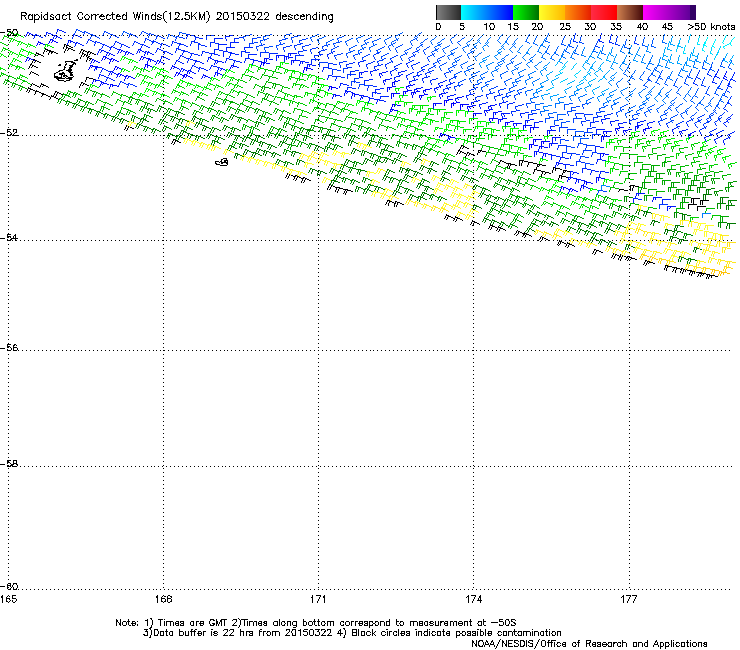The image size is (740, 650).
Task: Click the longitude label '177'
Action: pos(629,599)
